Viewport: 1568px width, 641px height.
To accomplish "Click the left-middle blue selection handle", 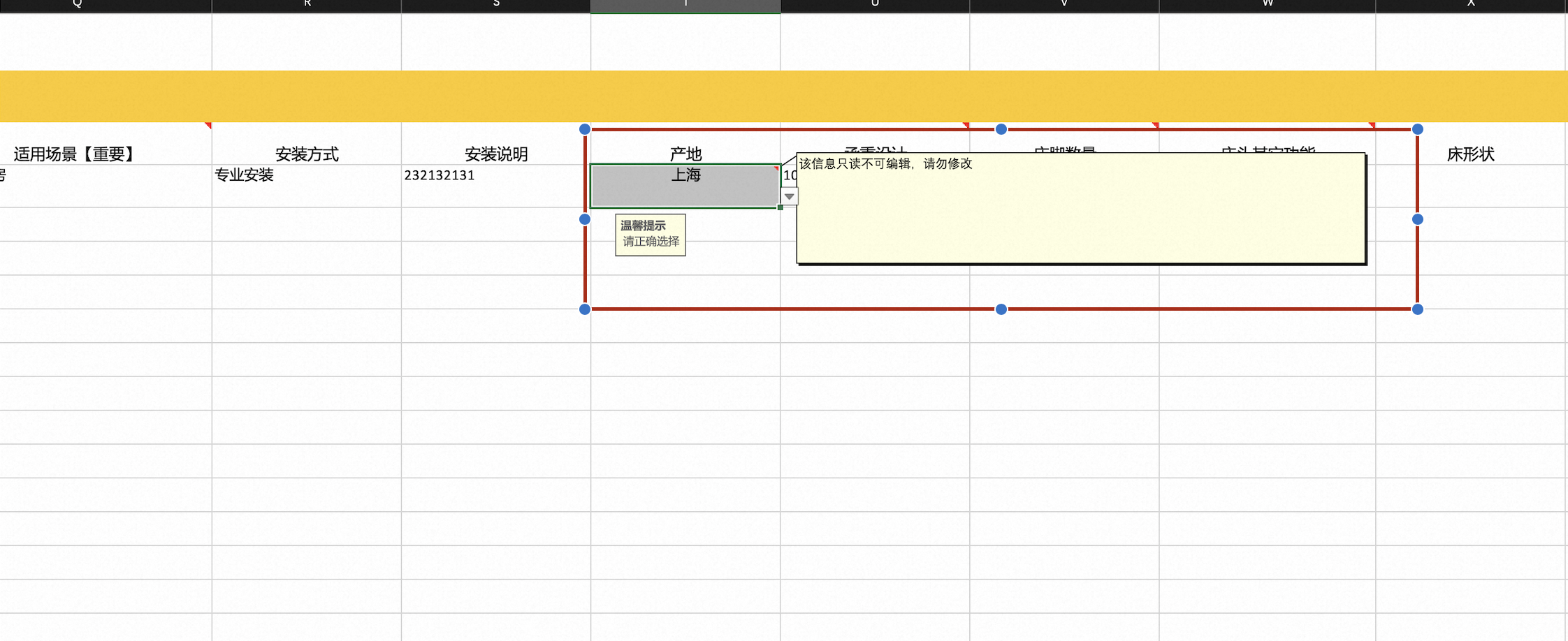I will click(x=585, y=219).
